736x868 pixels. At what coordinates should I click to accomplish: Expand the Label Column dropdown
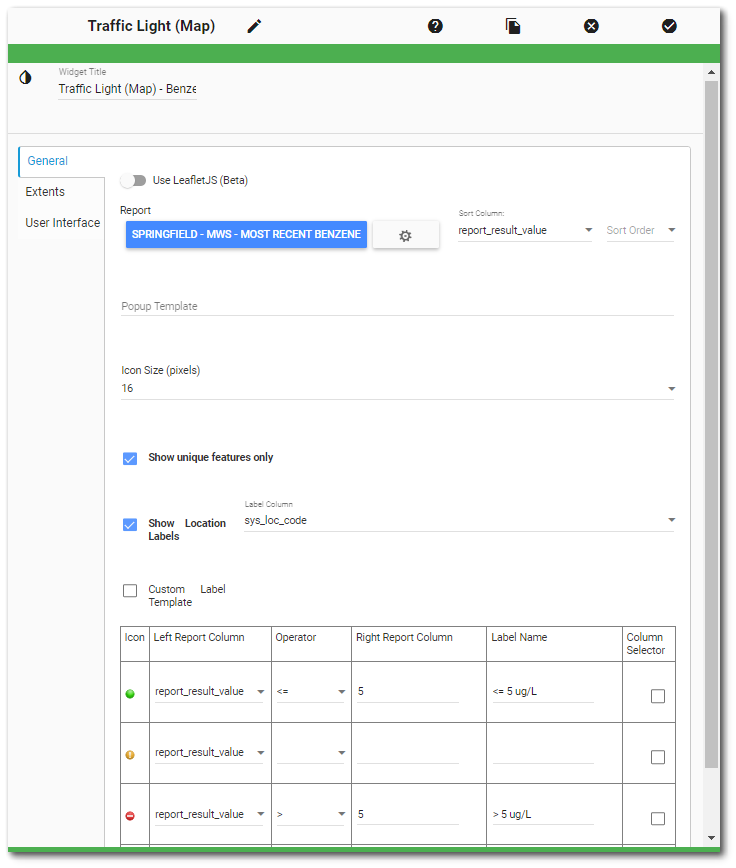459,520
